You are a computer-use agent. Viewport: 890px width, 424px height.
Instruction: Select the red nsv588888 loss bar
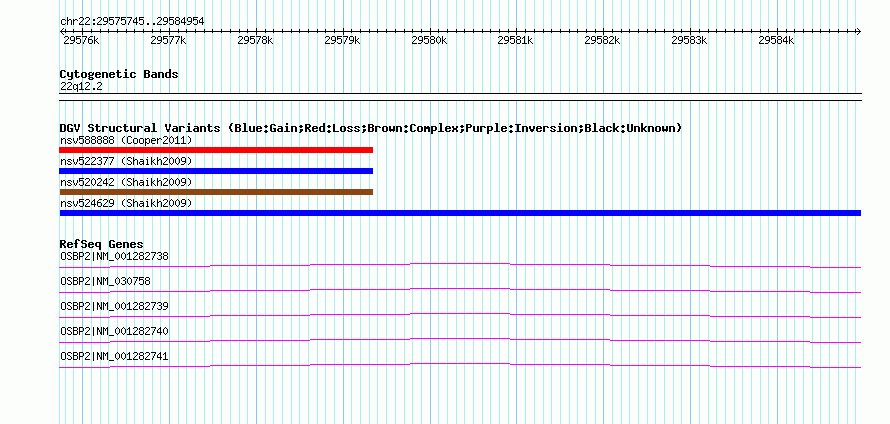[216, 150]
